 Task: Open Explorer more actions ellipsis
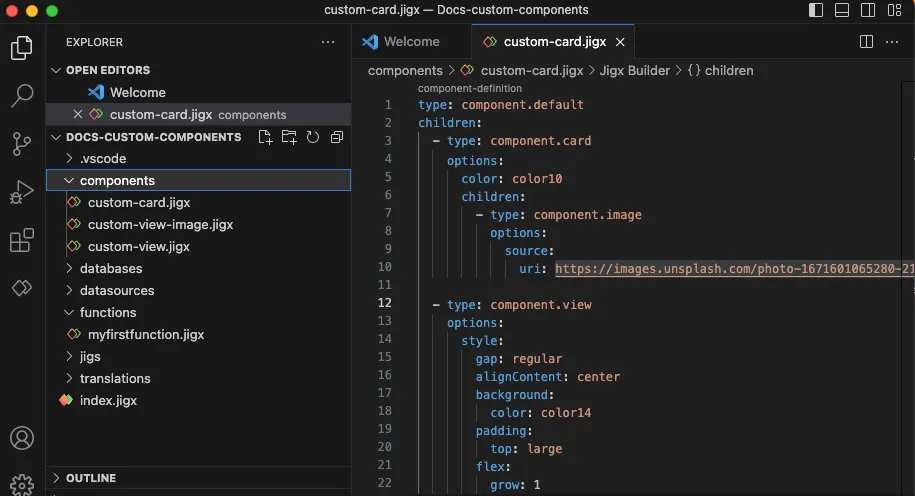coord(328,42)
